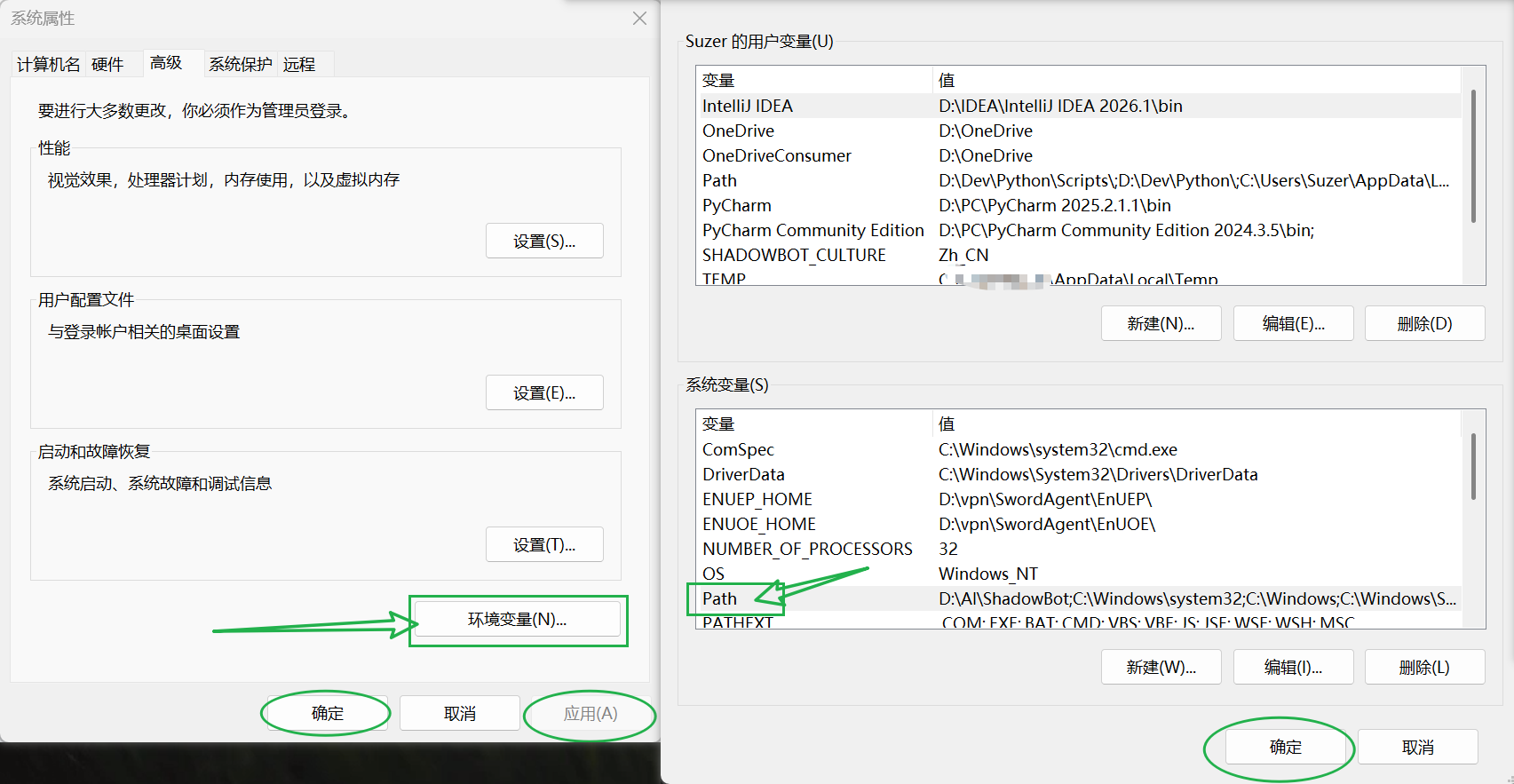This screenshot has width=1514, height=784.
Task: Confirm System Properties with 确定
Action: (x=328, y=714)
